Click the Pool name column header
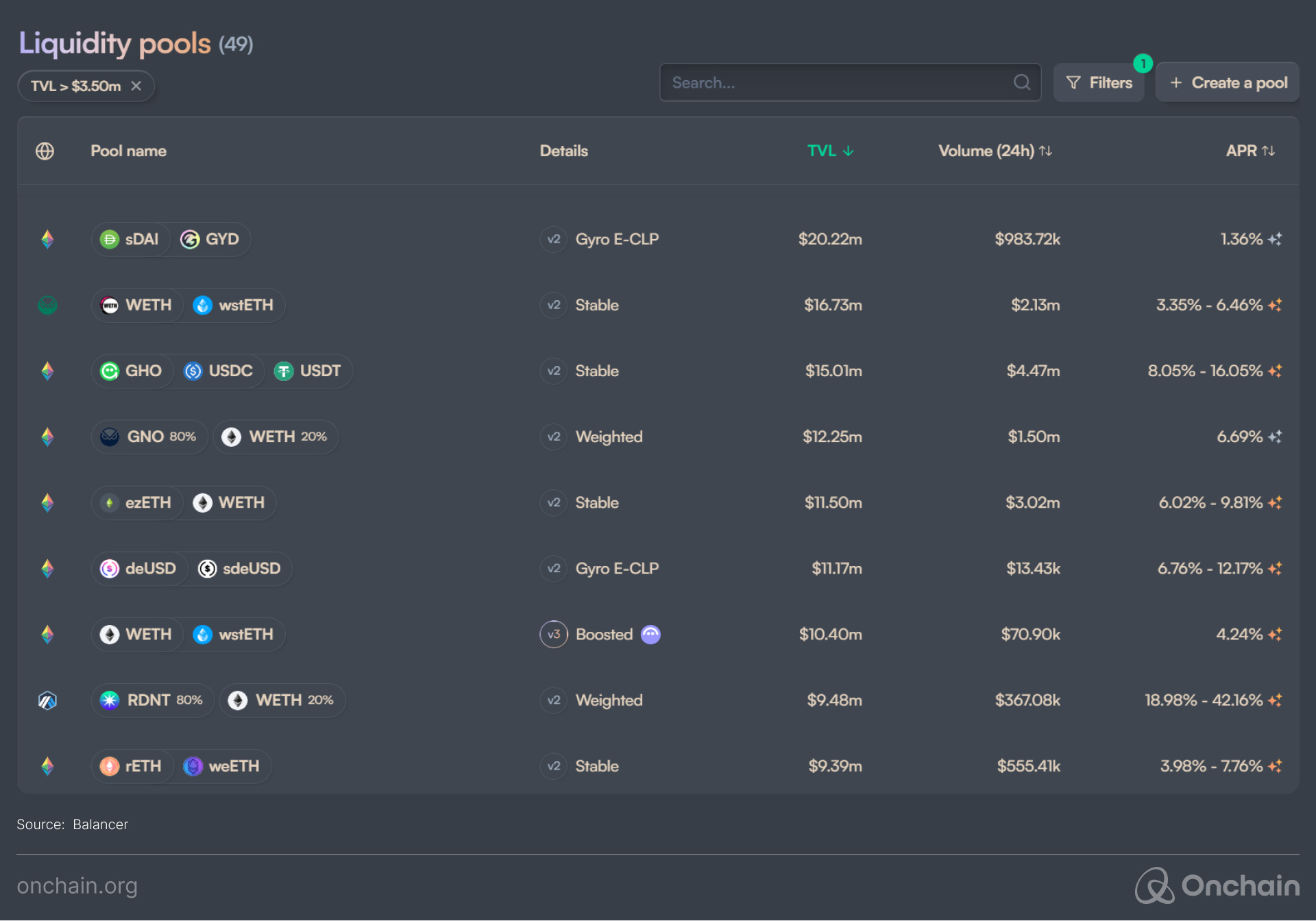 [129, 151]
